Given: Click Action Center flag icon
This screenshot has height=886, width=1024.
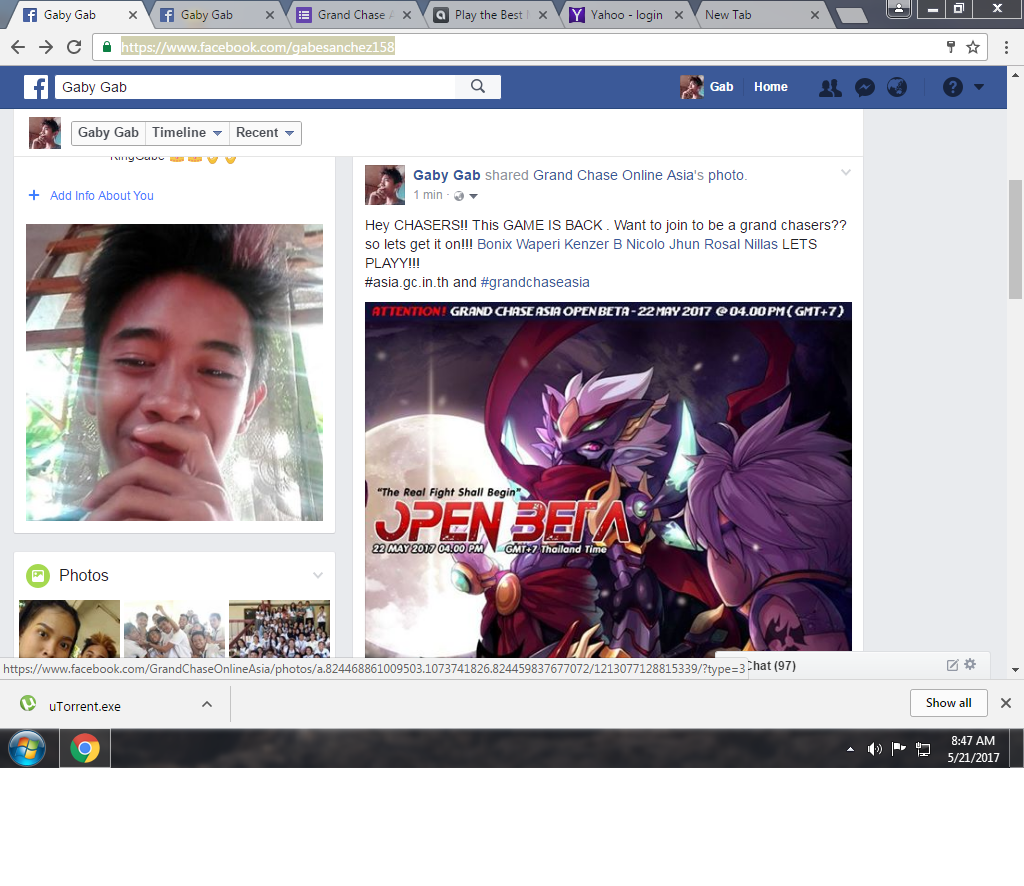Looking at the screenshot, I should click(x=899, y=748).
